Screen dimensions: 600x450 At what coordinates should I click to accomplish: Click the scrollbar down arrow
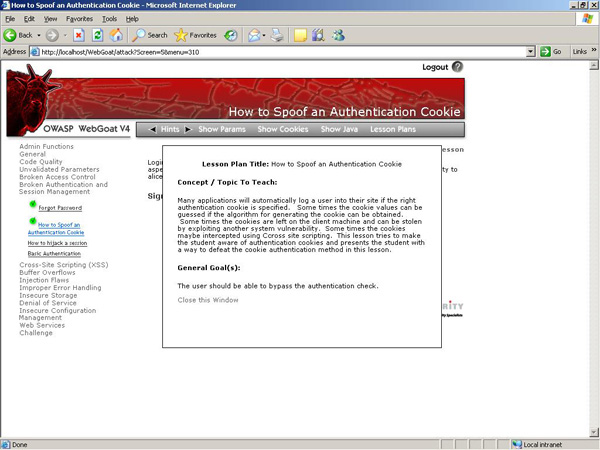tap(594, 432)
